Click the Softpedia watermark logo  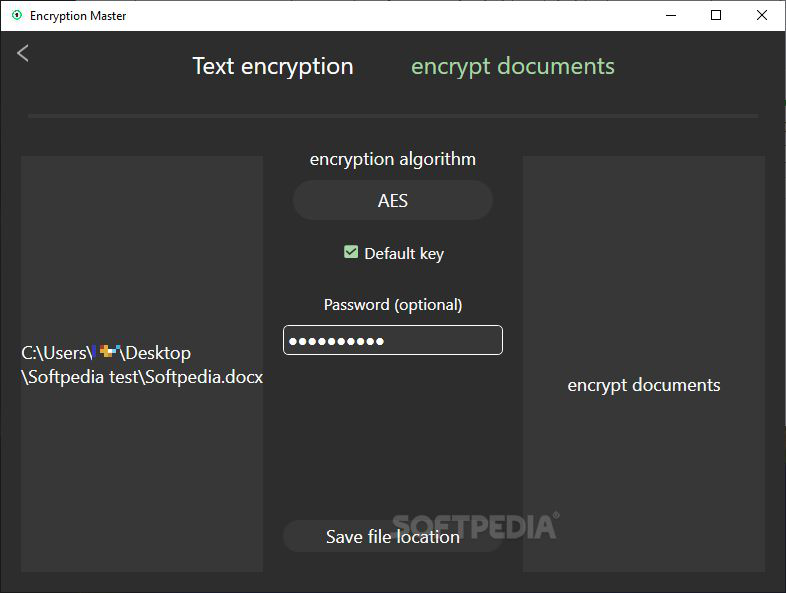476,526
